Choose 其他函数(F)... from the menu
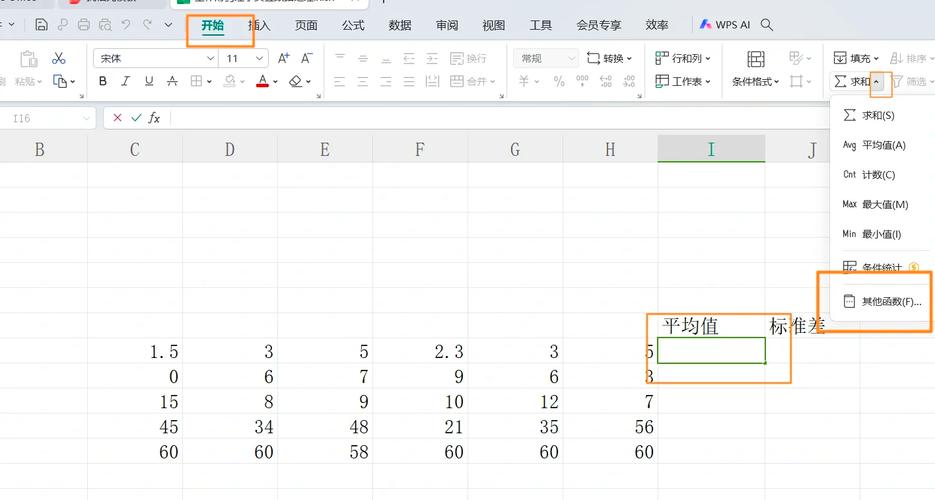This screenshot has height=500, width=935. coord(883,302)
